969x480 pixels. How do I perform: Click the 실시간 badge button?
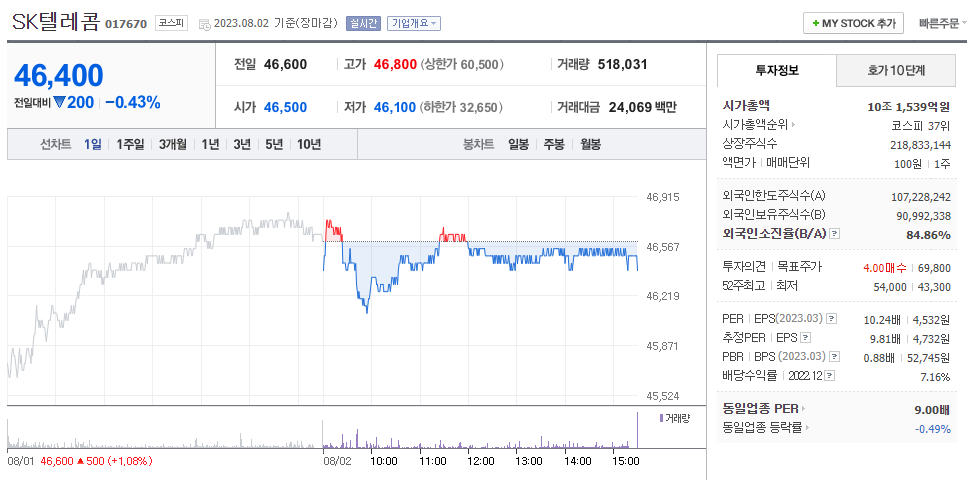(x=363, y=23)
